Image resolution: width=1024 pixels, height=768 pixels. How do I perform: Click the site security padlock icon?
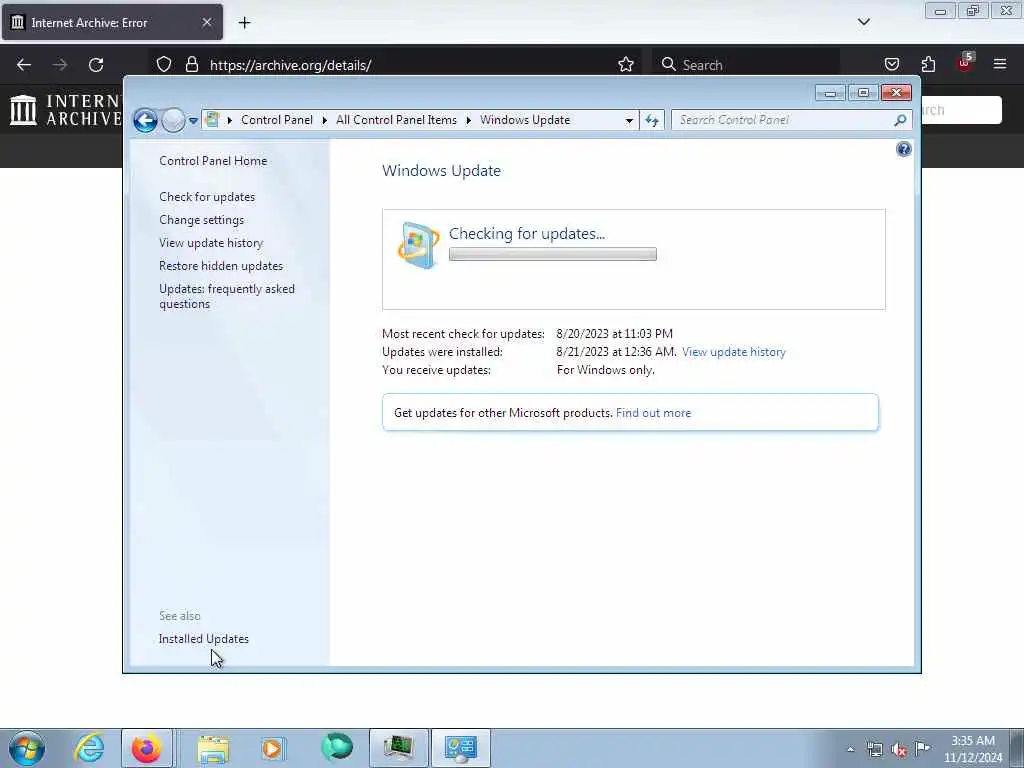pyautogui.click(x=191, y=65)
